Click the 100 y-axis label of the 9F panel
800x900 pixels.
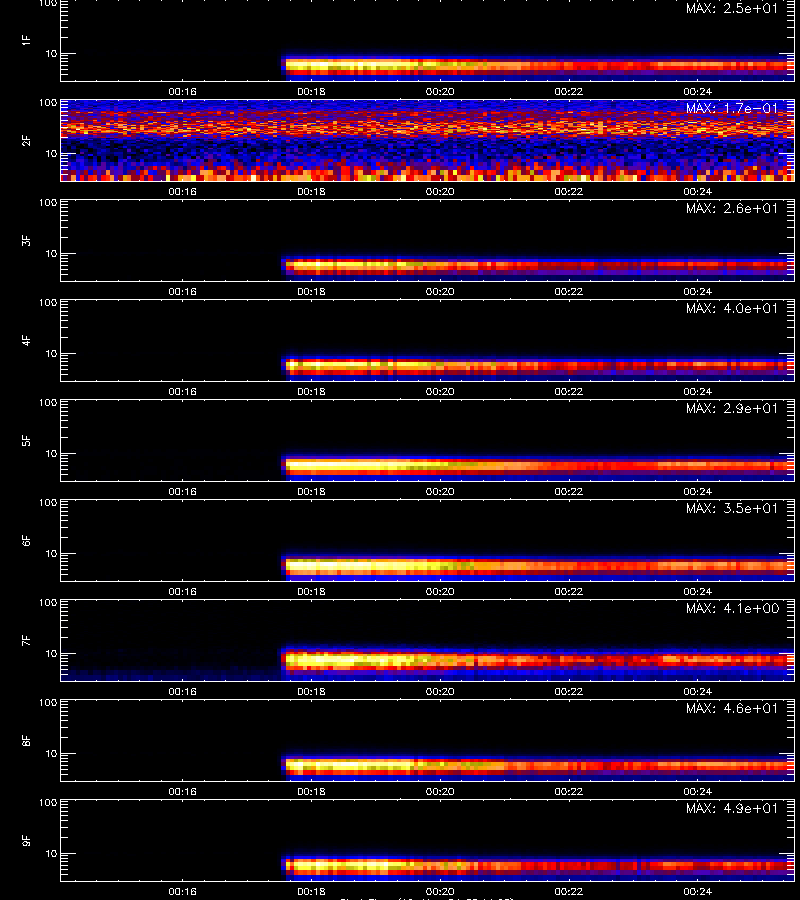48,802
